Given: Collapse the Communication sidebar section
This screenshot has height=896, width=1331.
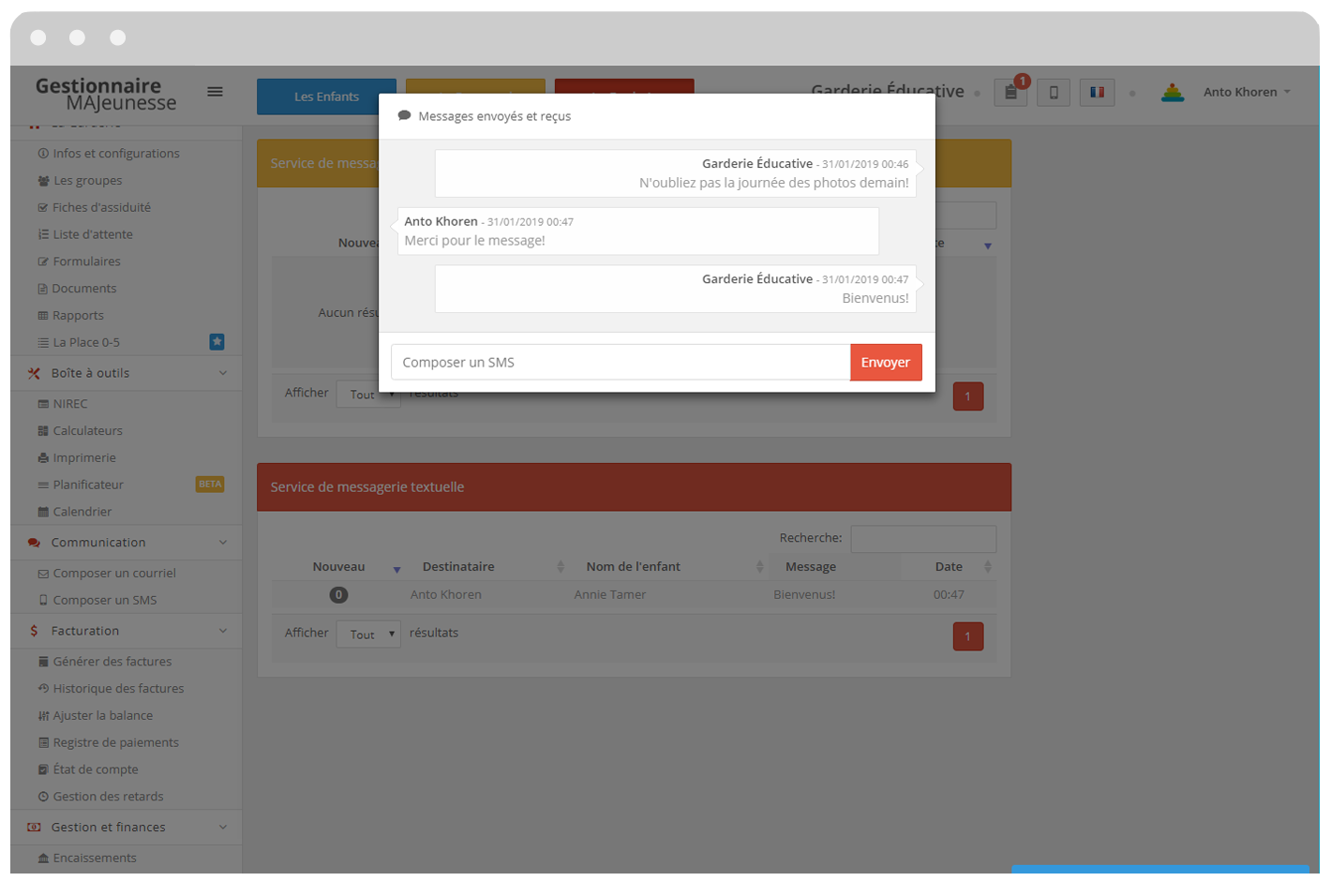Looking at the screenshot, I should click(223, 543).
